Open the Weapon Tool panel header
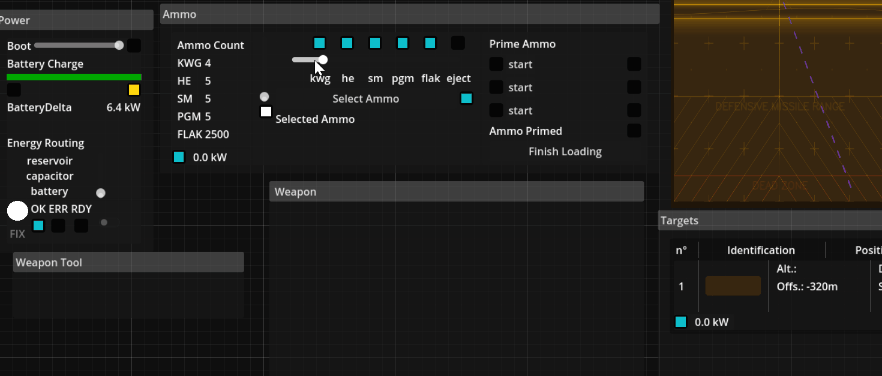 click(x=128, y=262)
